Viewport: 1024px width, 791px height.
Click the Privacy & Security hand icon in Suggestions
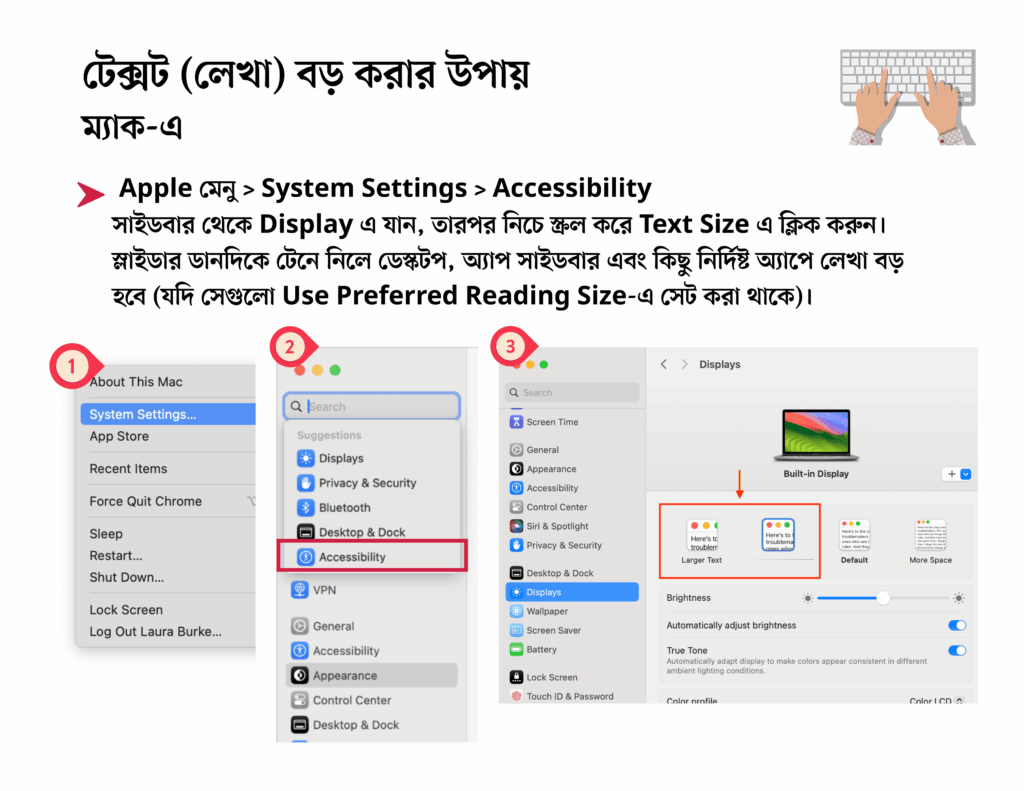306,483
